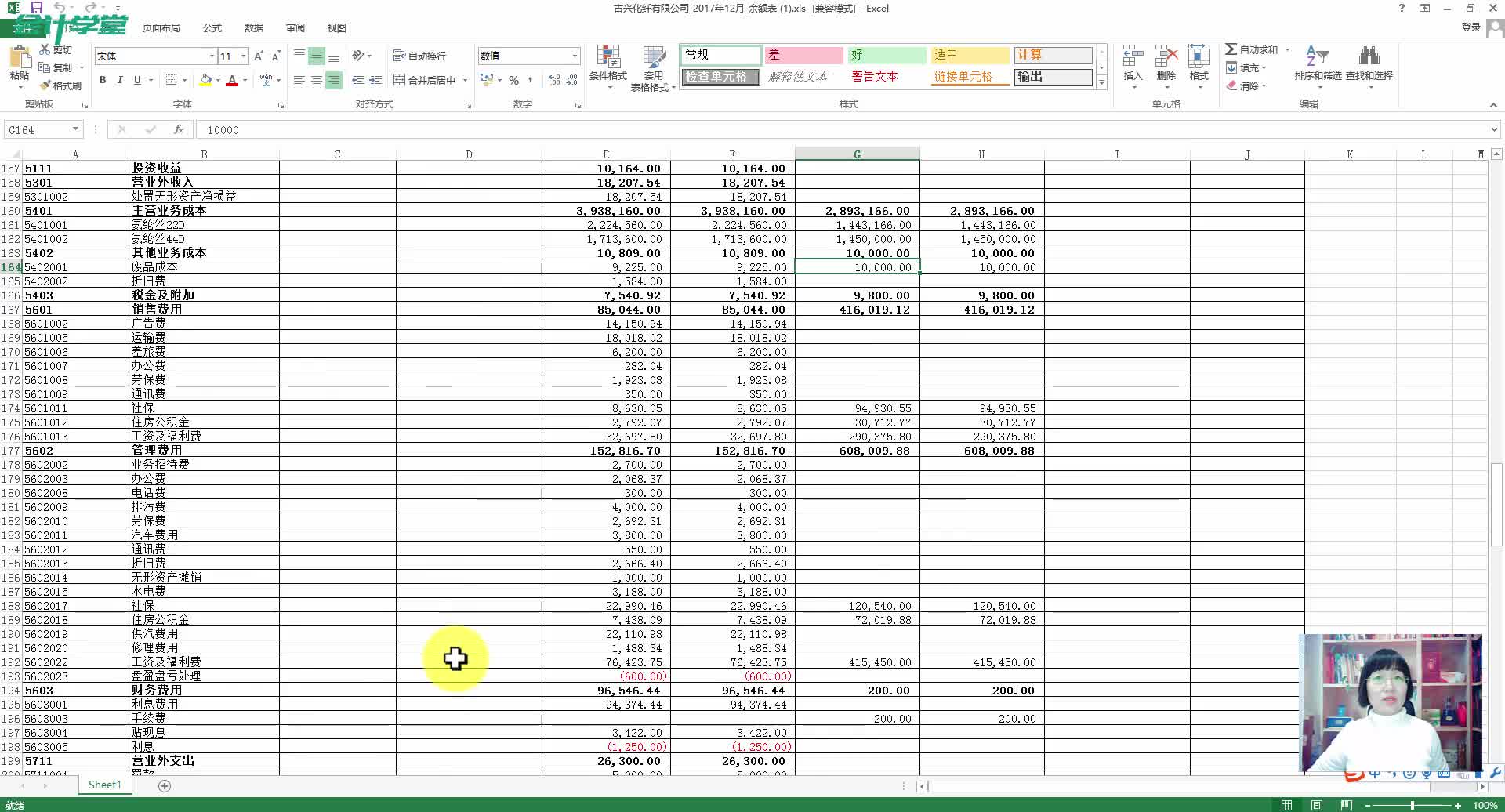Apply the 差 (Bad) cell style
Screen dimensions: 1505x812
click(803, 55)
